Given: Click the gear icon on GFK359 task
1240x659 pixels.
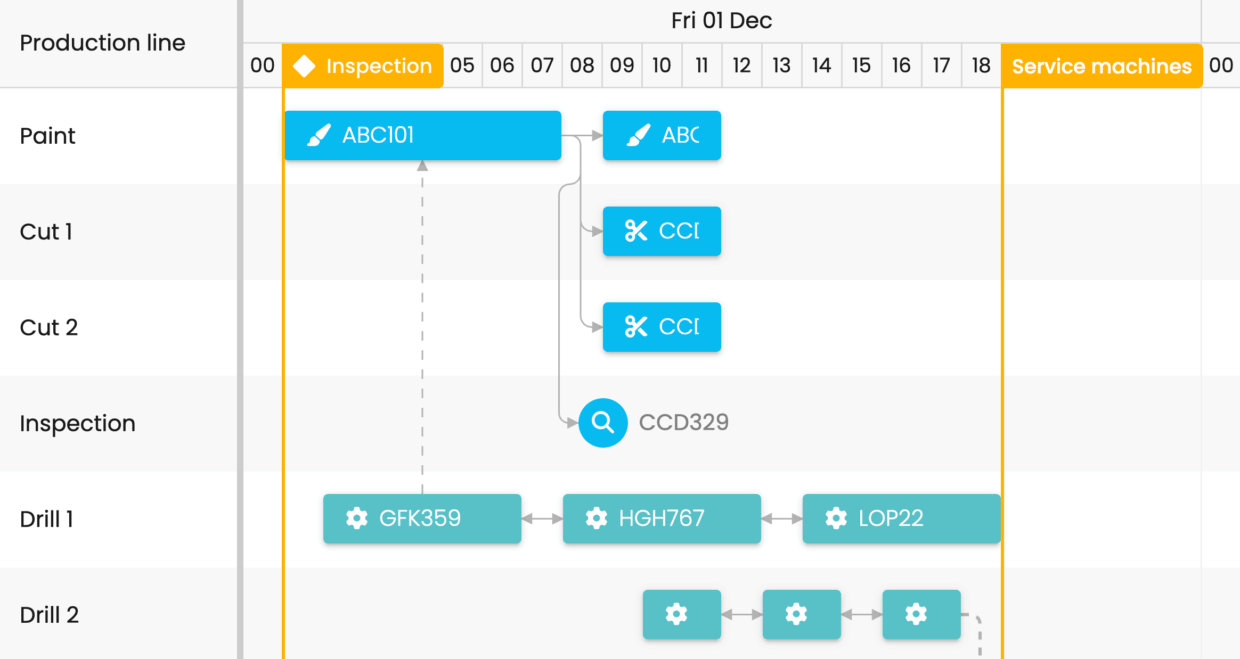Looking at the screenshot, I should 356,518.
